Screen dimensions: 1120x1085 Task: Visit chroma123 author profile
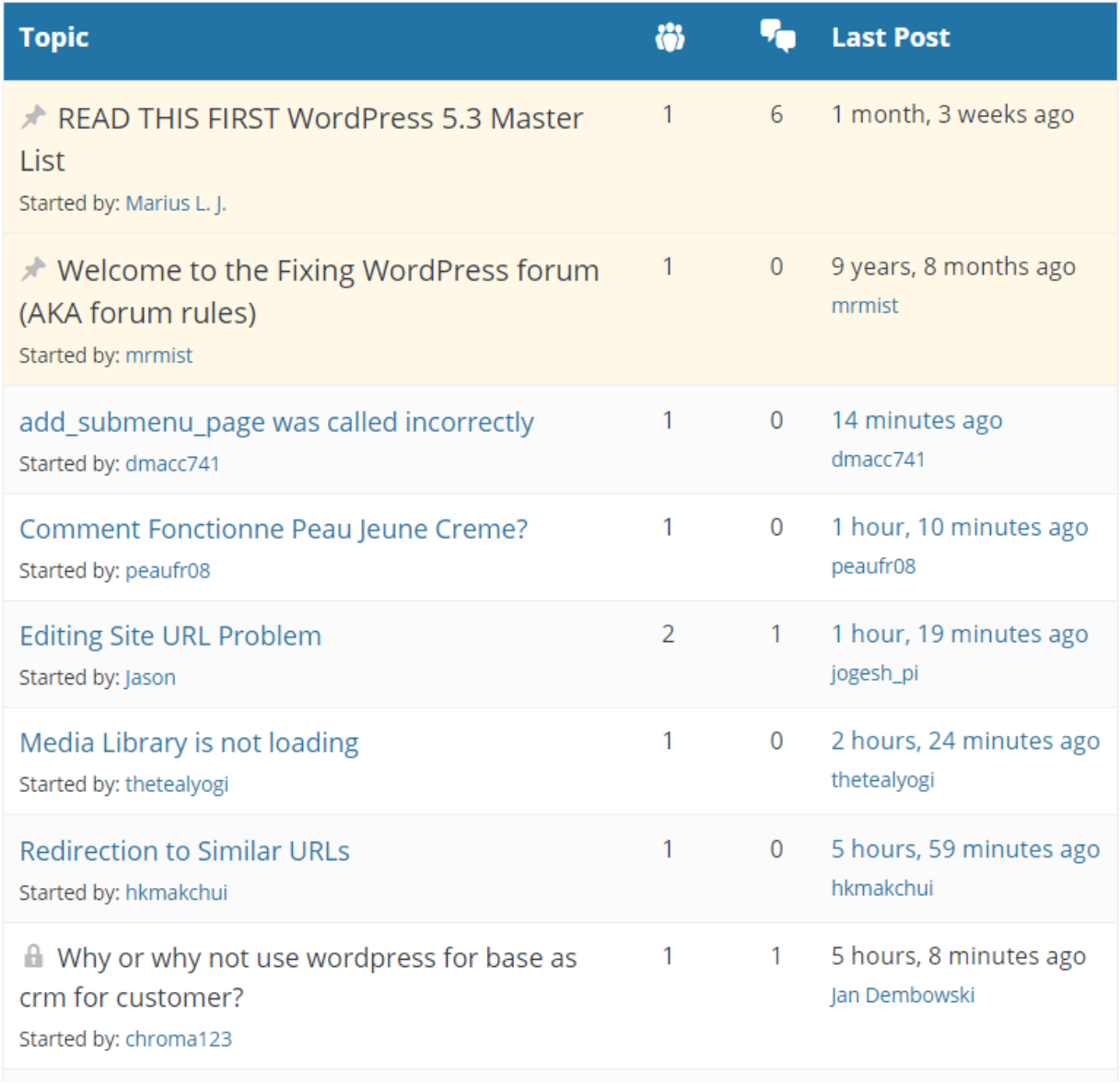click(x=179, y=1039)
